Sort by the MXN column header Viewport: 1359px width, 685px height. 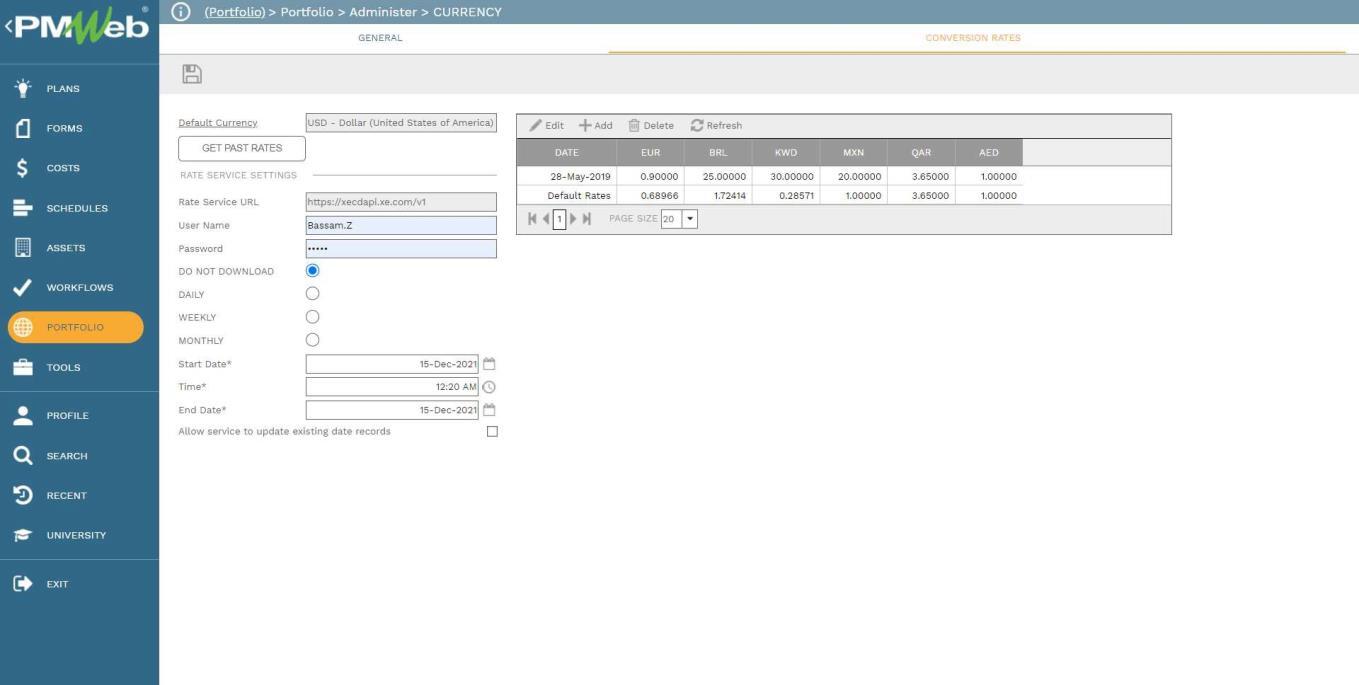point(853,153)
